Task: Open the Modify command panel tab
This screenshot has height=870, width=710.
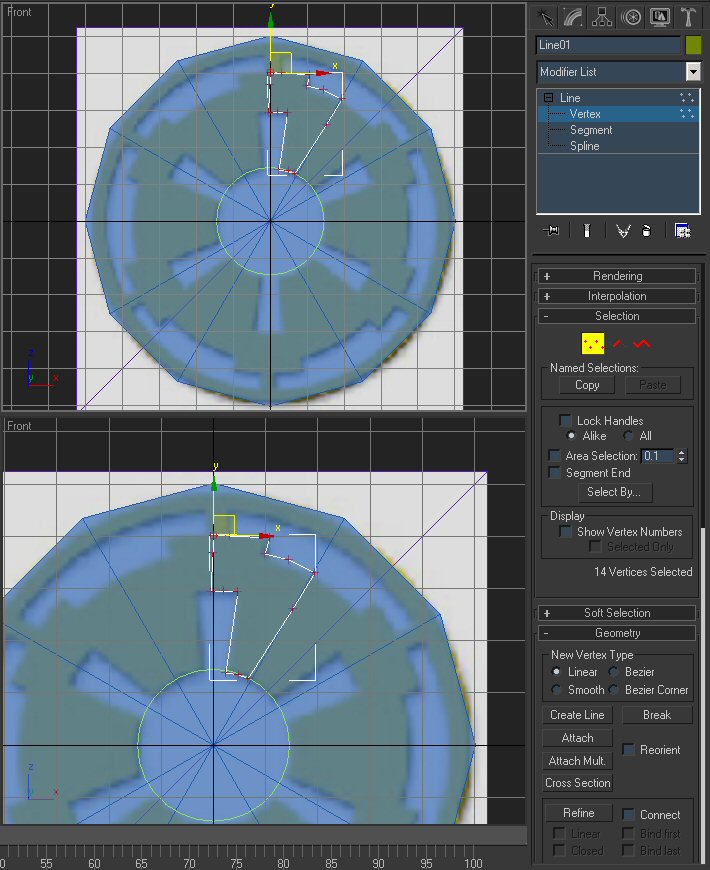Action: (573, 17)
